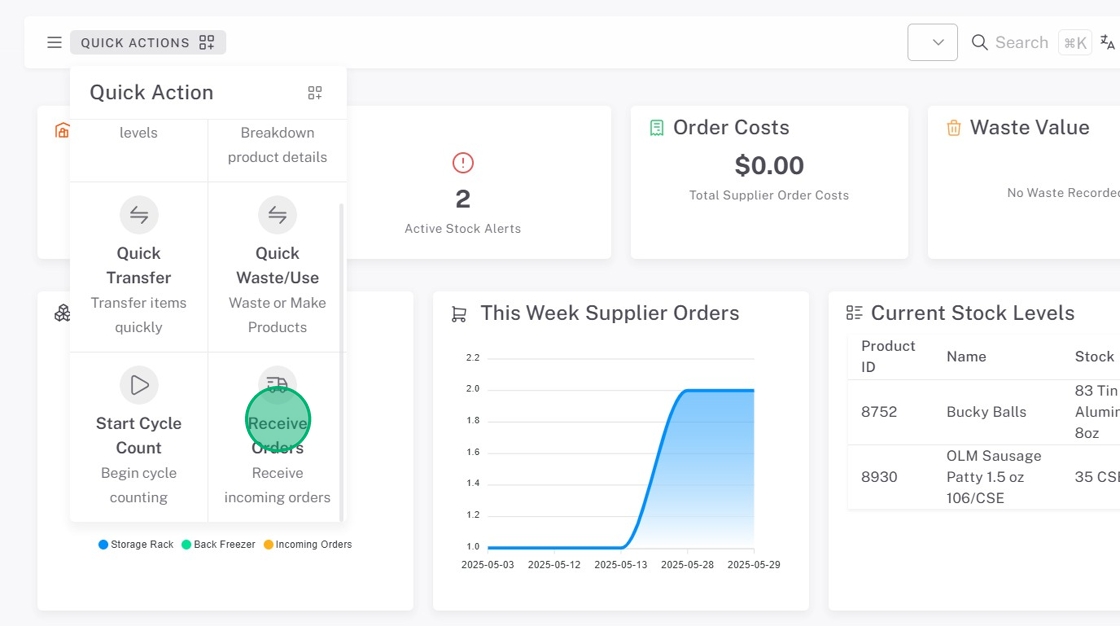The image size is (1120, 626).
Task: Toggle Storage Rack legend item
Action: [x=136, y=545]
